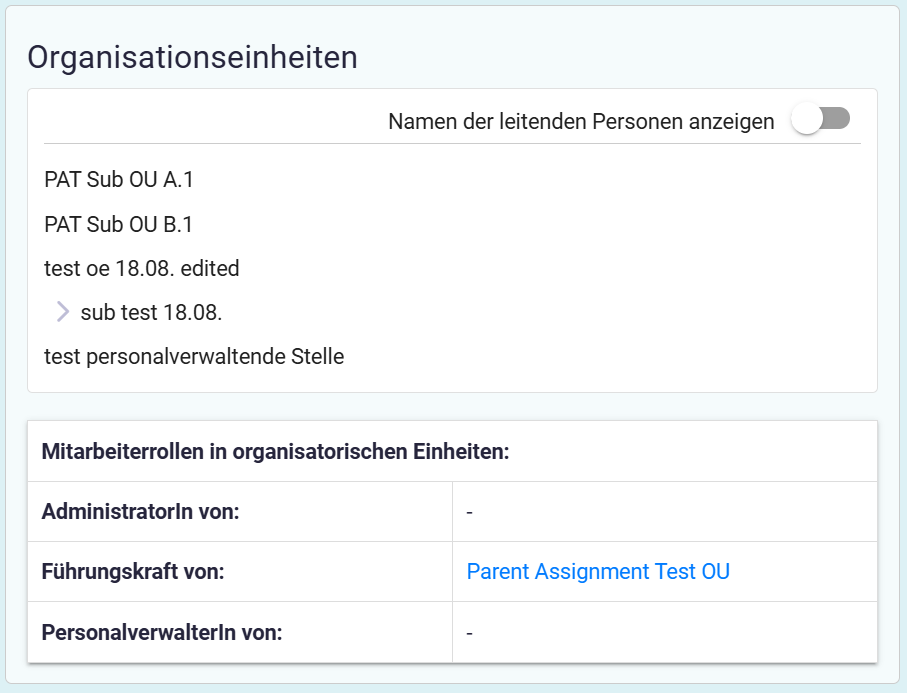The width and height of the screenshot is (907, 693).
Task: Click the white knob of the toggle switch
Action: point(806,120)
